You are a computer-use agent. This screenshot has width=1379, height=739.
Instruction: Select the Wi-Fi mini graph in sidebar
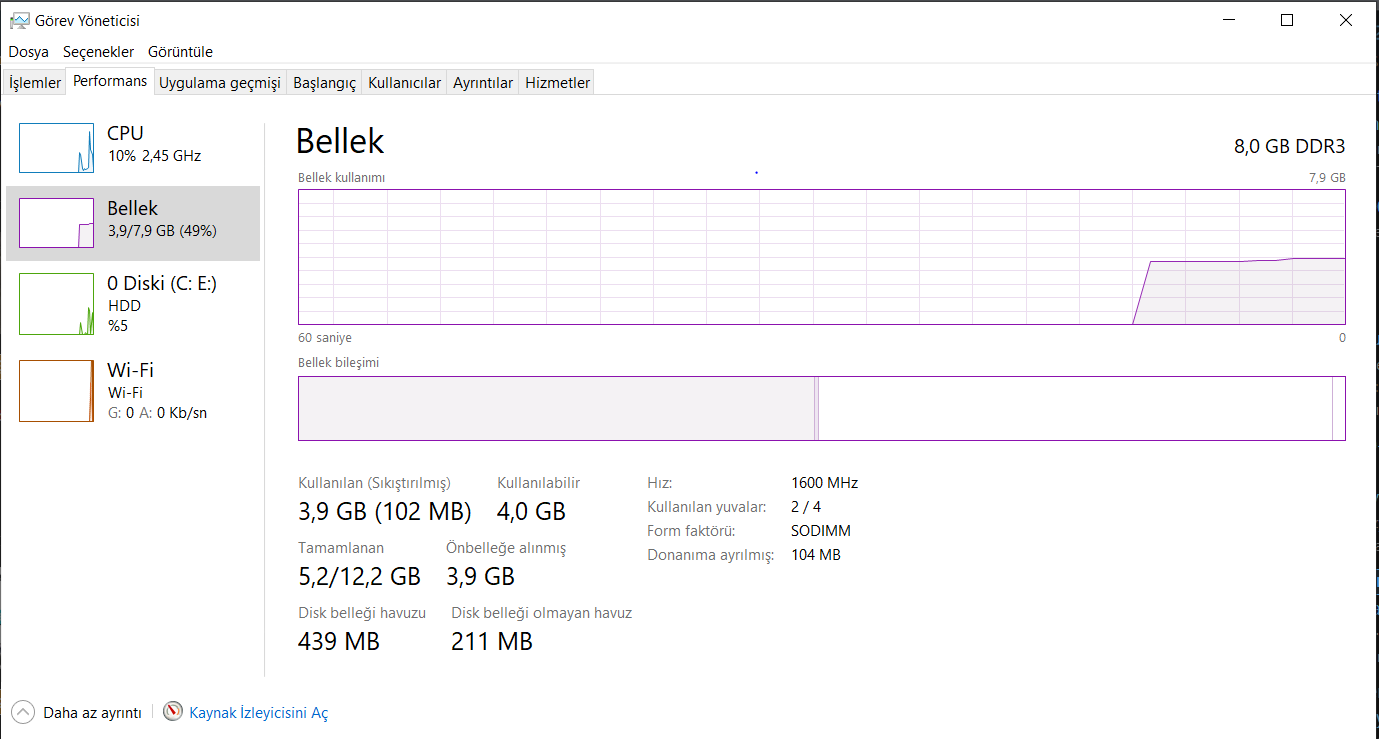pos(56,391)
